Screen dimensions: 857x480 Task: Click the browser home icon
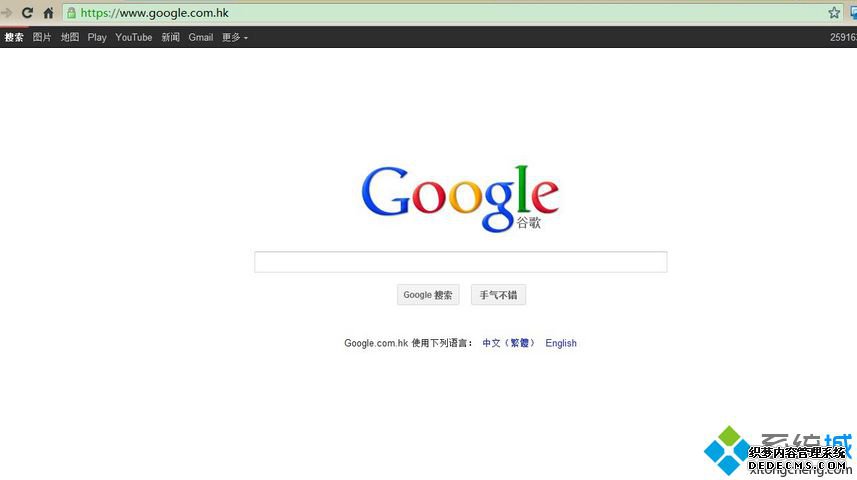[x=48, y=13]
